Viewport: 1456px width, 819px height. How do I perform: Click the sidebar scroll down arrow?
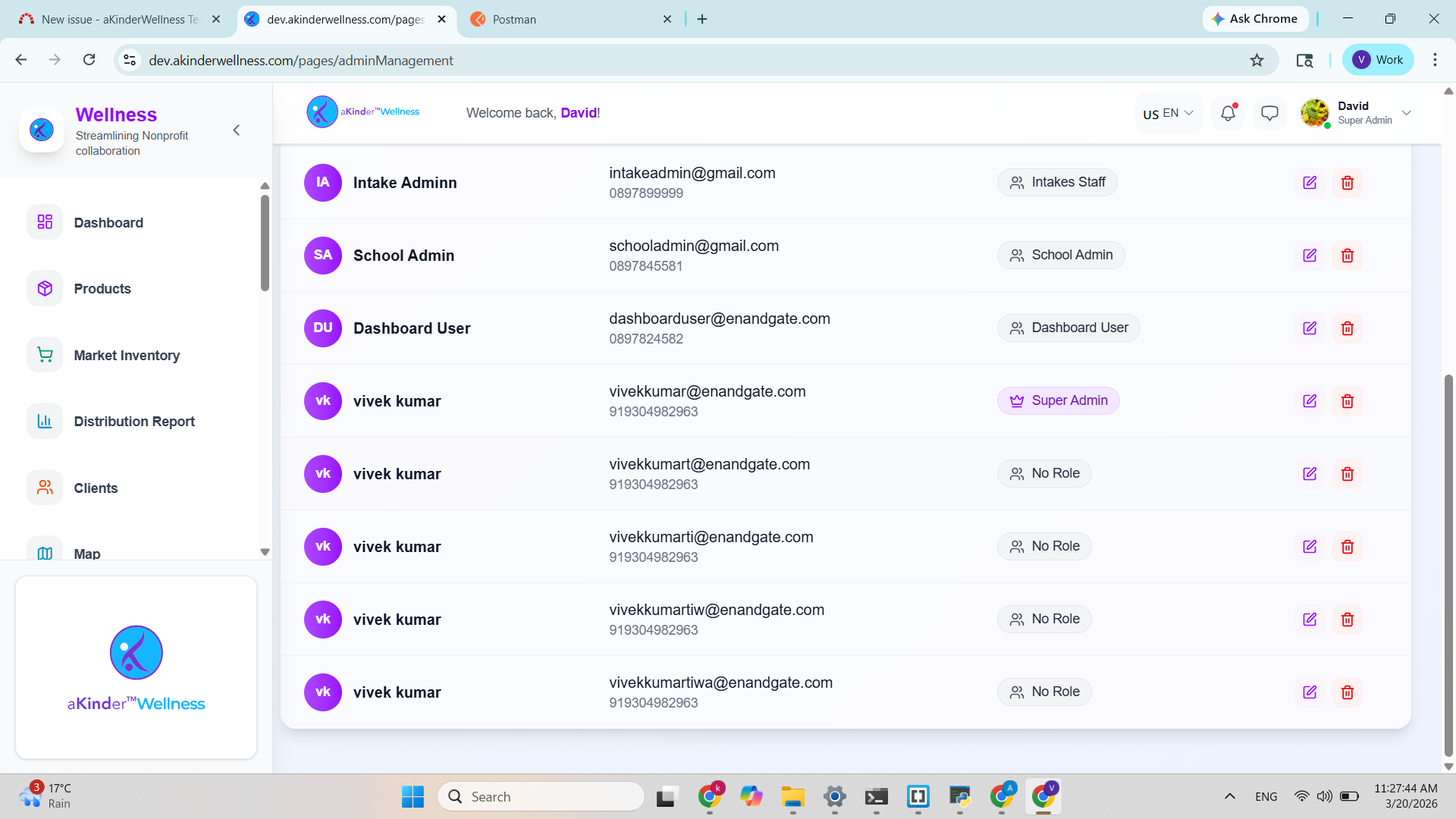[x=265, y=552]
